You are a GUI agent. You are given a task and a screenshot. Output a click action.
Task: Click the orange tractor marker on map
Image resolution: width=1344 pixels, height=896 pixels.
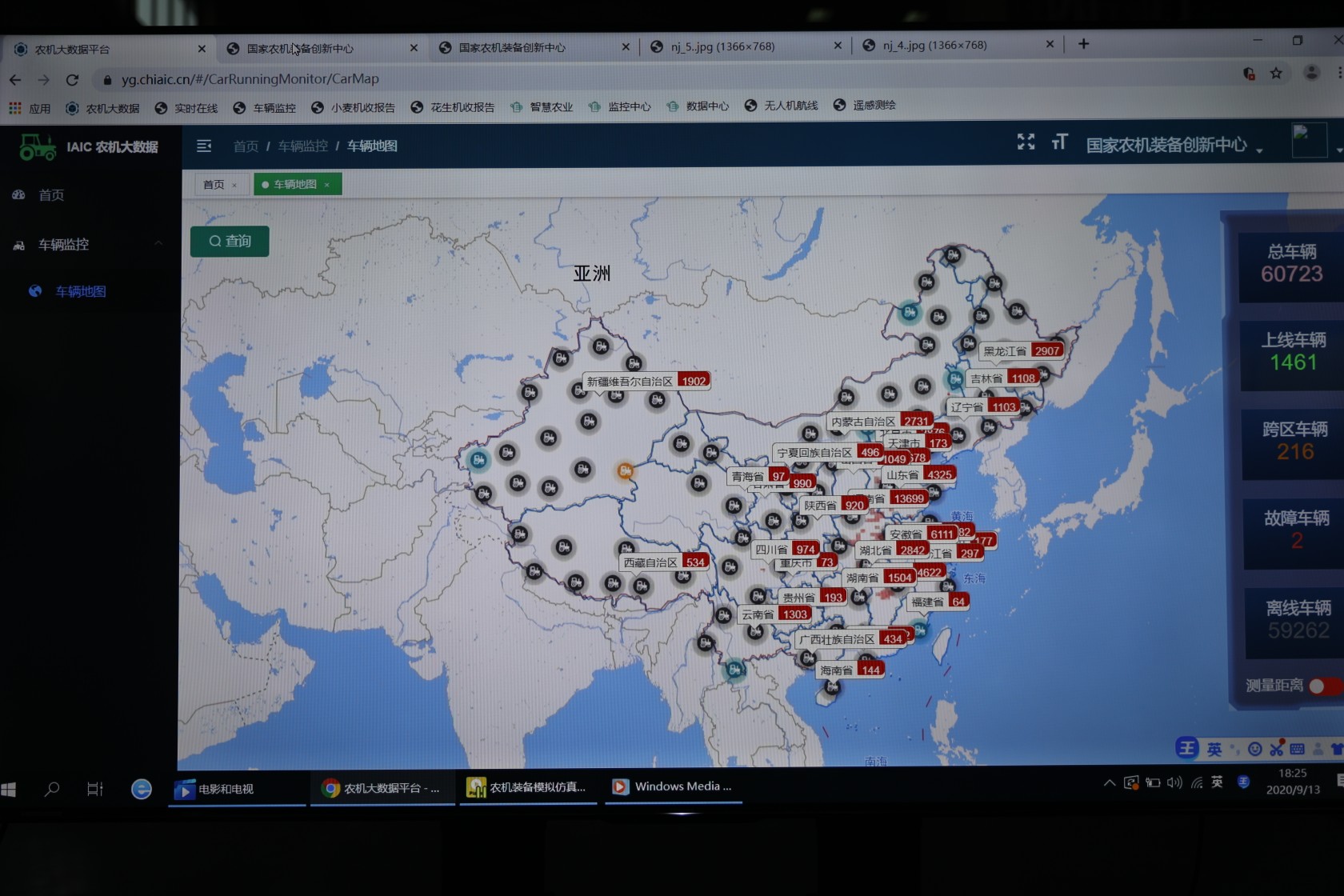pos(625,471)
